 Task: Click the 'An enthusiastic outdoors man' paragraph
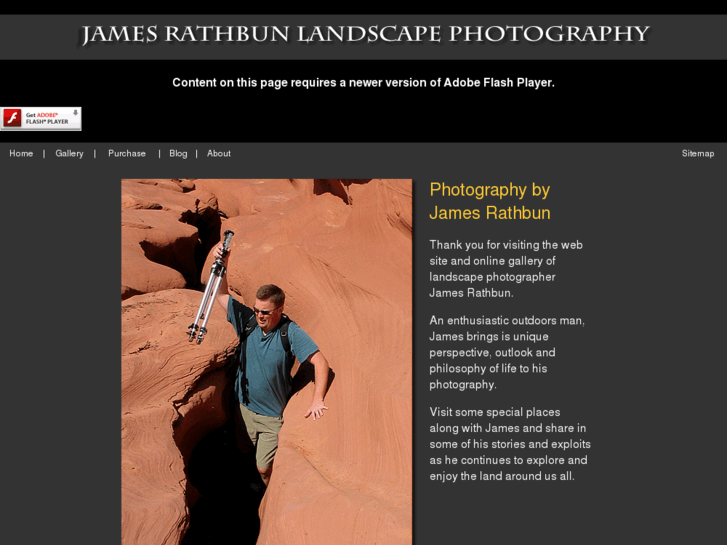point(507,353)
